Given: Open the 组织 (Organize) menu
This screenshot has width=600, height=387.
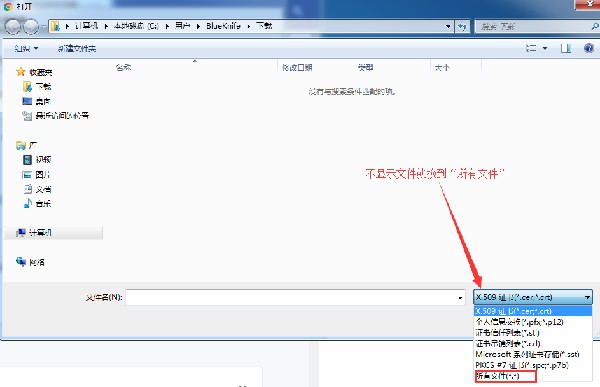Looking at the screenshot, I should [x=26, y=49].
